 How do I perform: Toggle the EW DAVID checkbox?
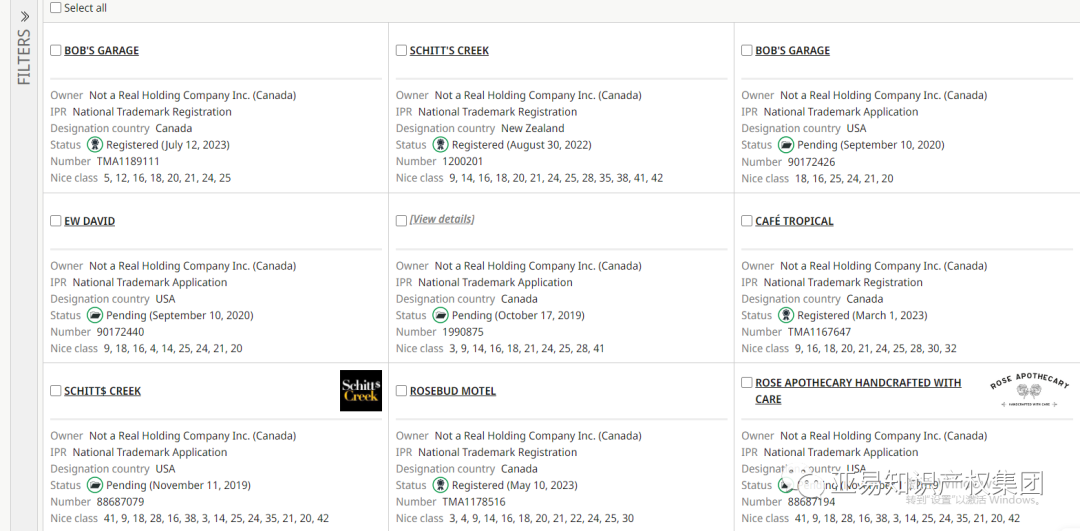(x=56, y=221)
